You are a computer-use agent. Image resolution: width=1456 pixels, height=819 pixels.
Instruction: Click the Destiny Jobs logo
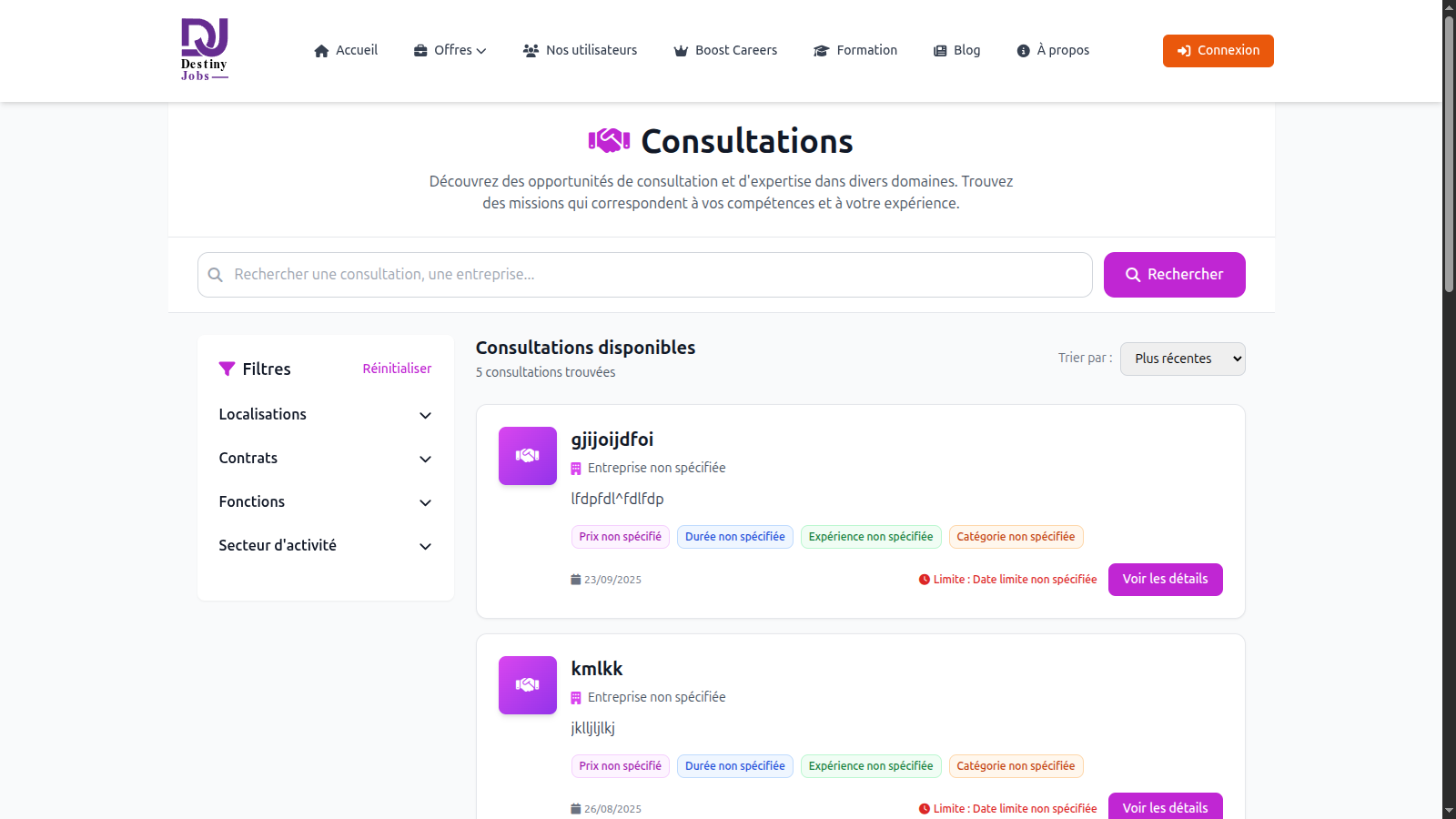(204, 50)
